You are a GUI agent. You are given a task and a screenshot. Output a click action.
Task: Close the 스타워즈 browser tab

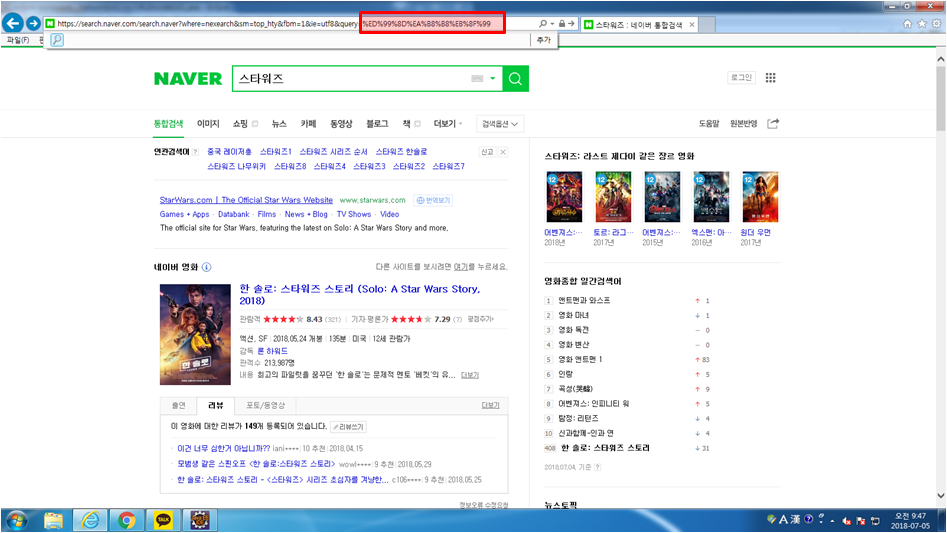[x=692, y=25]
